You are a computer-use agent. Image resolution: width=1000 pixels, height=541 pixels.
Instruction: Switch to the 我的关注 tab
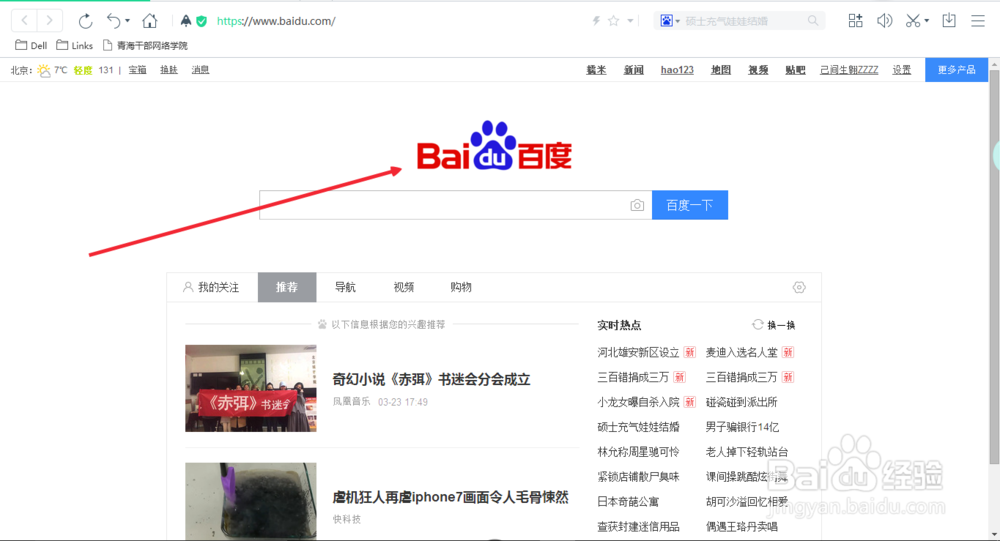(x=211, y=287)
